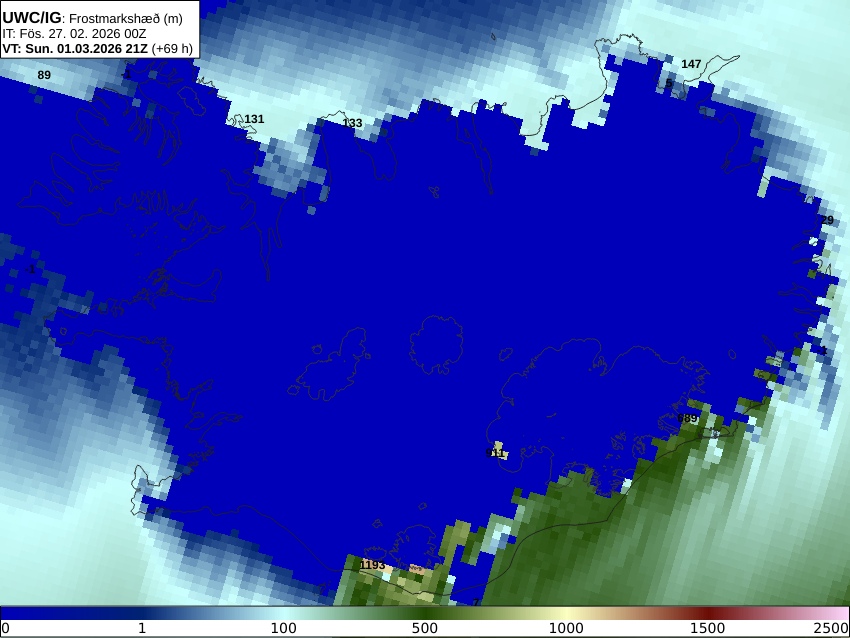
Task: Click the initial time line 'IT: Fös. 27. 02. 2026 00Z'
Action: tap(74, 34)
